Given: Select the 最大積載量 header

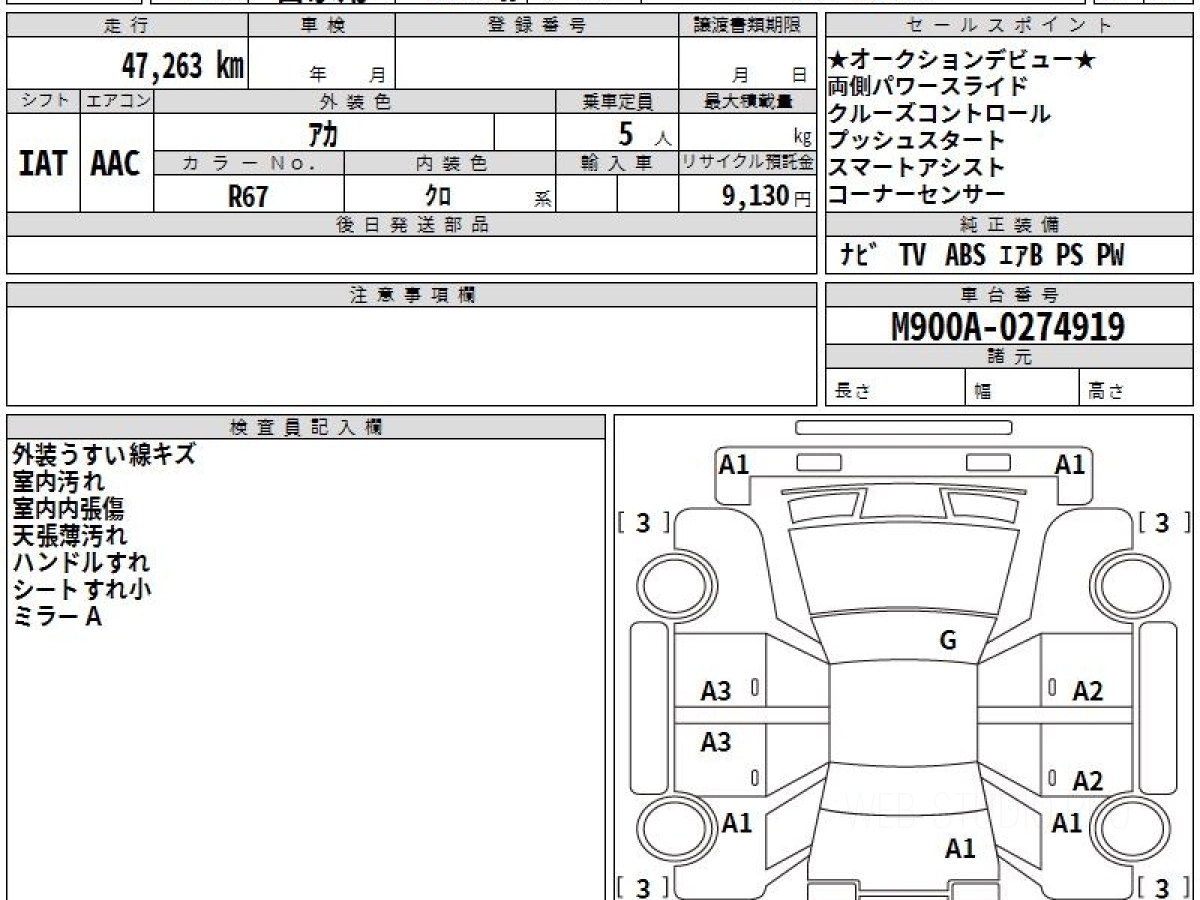Looking at the screenshot, I should (748, 101).
